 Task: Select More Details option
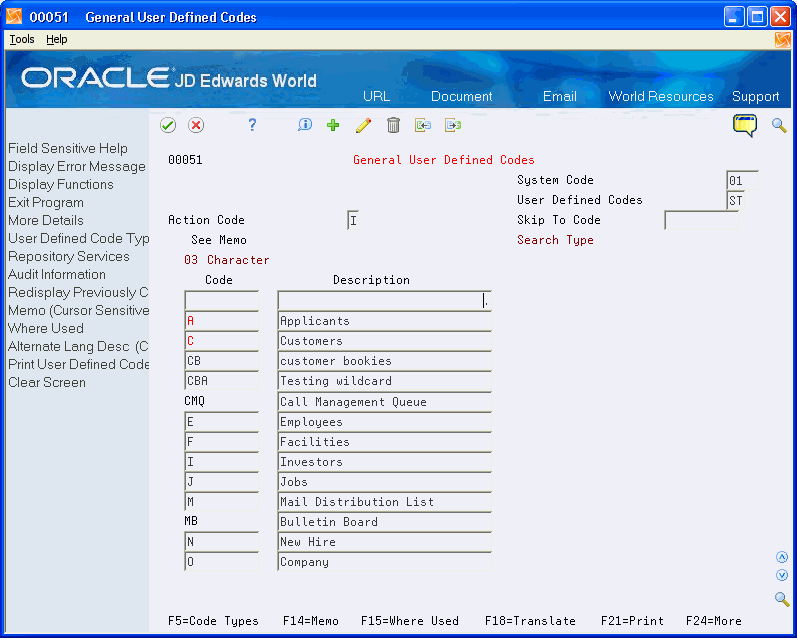[x=46, y=220]
